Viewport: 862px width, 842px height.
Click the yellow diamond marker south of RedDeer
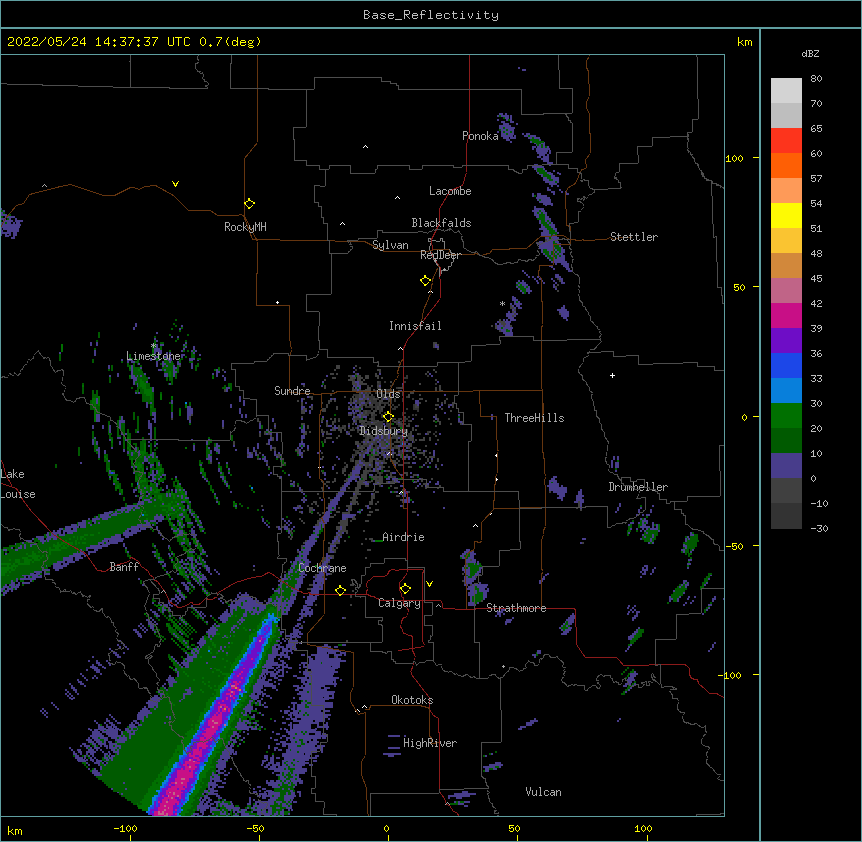[425, 281]
